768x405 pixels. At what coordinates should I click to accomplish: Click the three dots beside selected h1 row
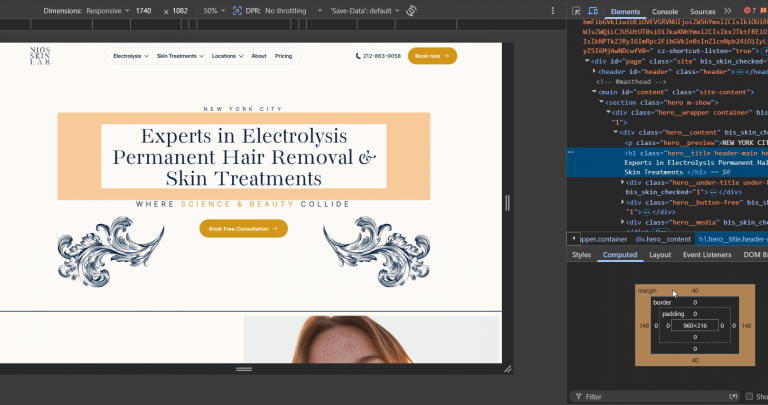[570, 152]
